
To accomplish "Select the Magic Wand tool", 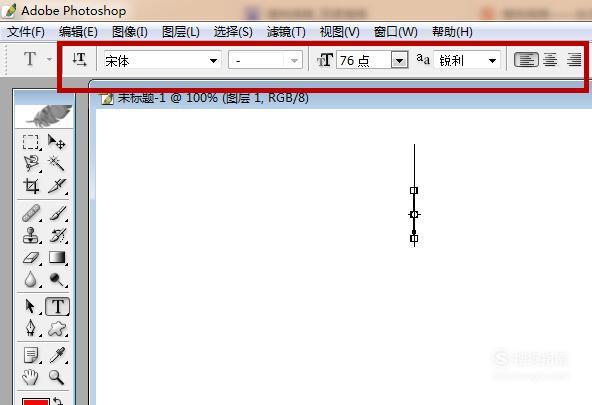I will [x=57, y=164].
